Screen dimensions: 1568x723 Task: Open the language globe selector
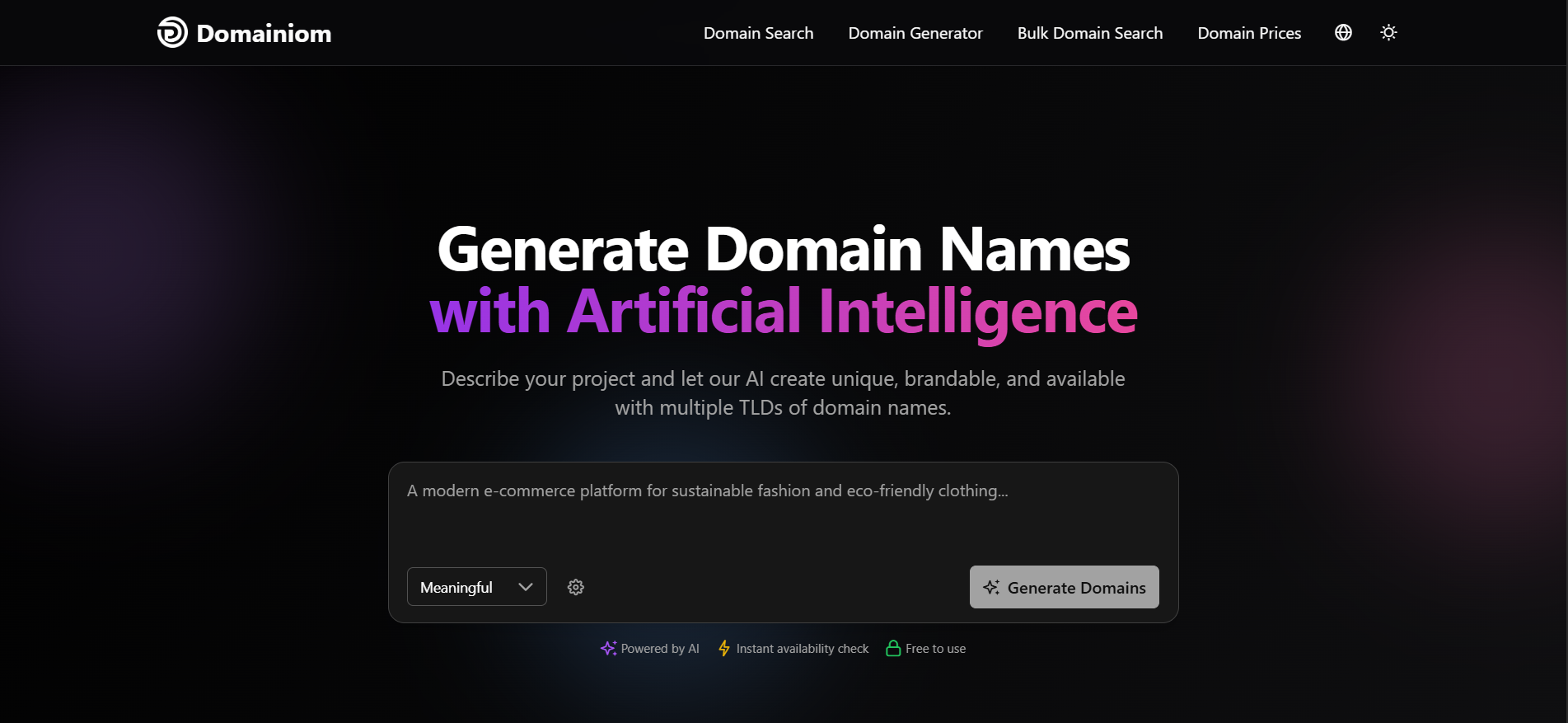click(1343, 32)
